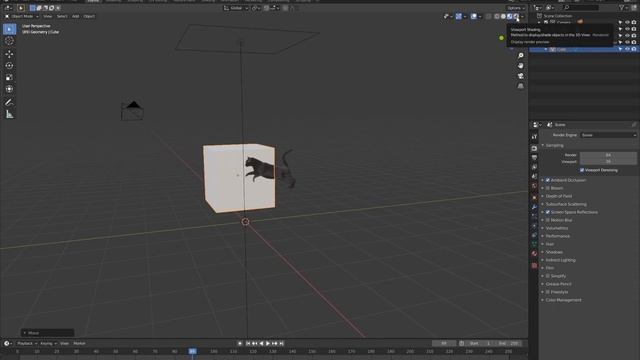The image size is (640, 360).
Task: Open the timeline Playback menu
Action: tap(27, 344)
